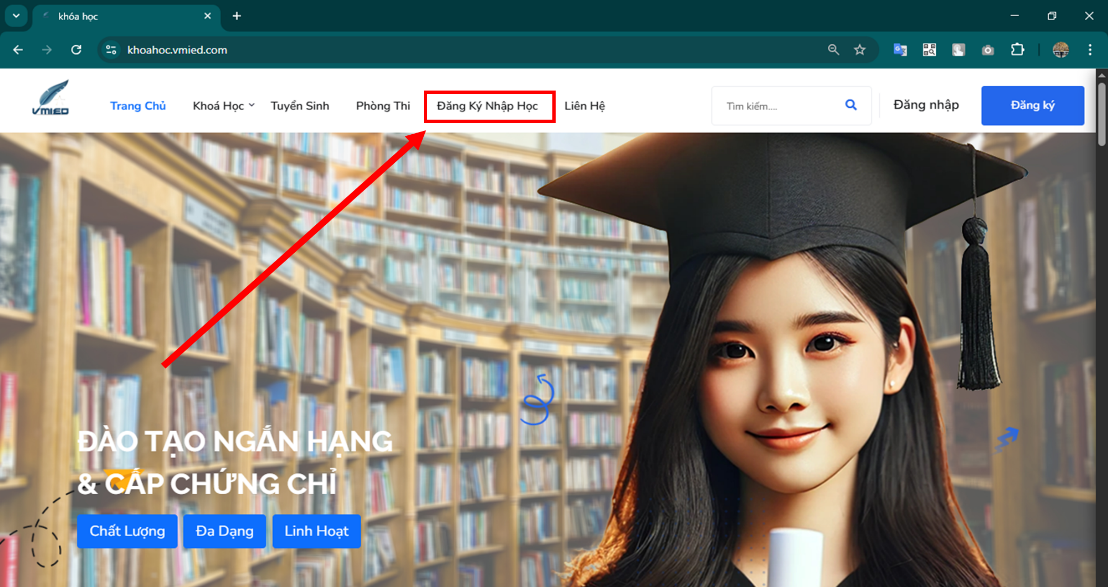This screenshot has width=1108, height=587.
Task: Select the khóa học browser tab
Action: pos(127,16)
